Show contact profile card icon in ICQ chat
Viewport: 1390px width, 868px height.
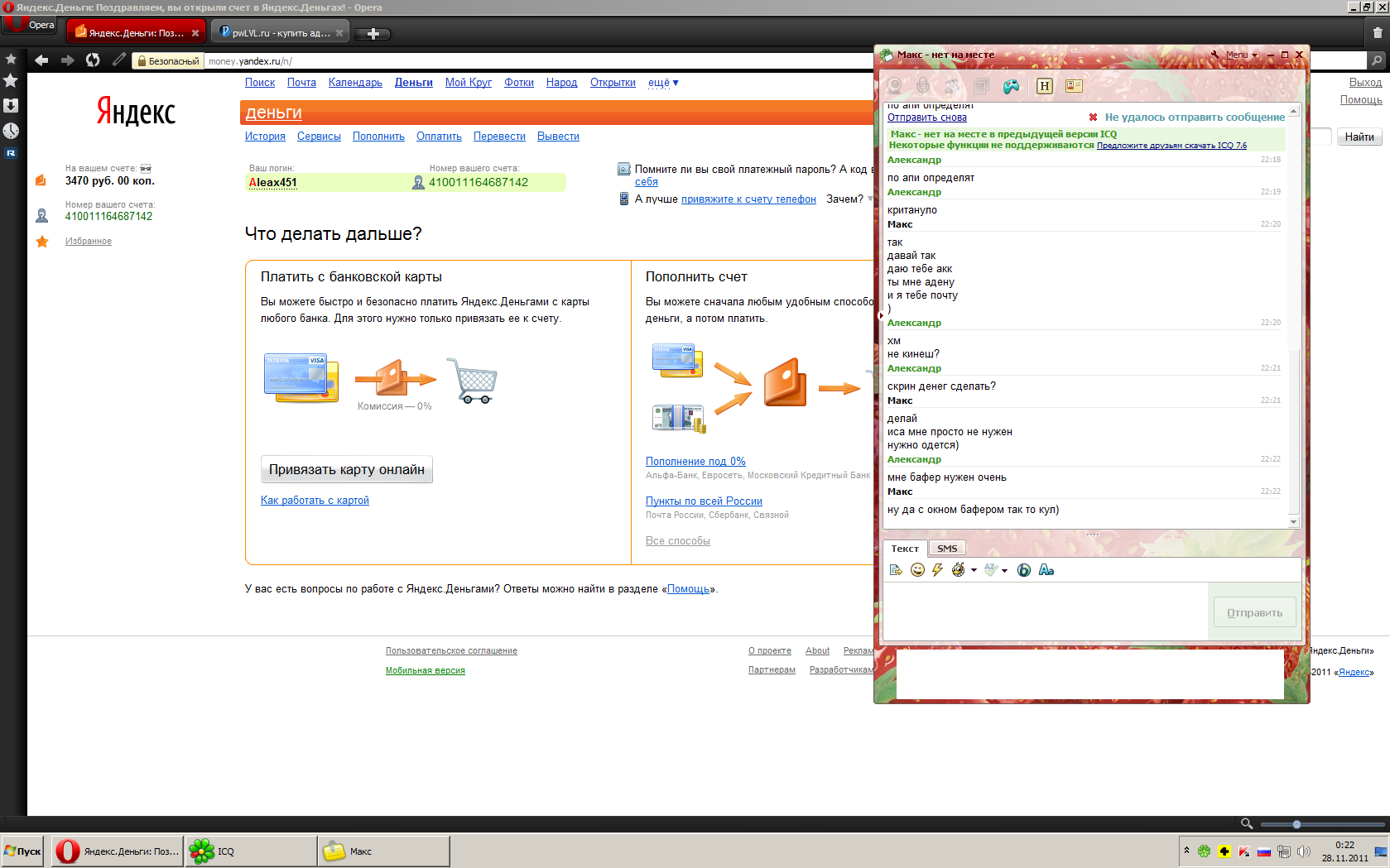(x=1074, y=86)
